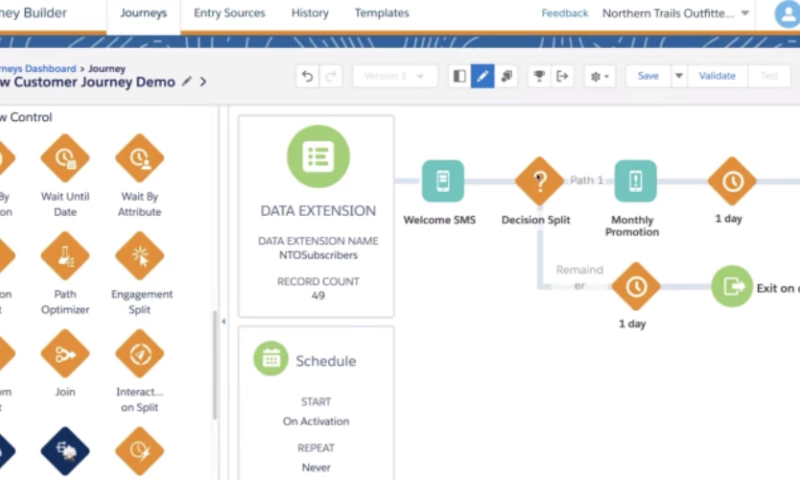Go to the Journeys Dashboard breadcrumb
The height and width of the screenshot is (480, 800).
pyautogui.click(x=38, y=68)
